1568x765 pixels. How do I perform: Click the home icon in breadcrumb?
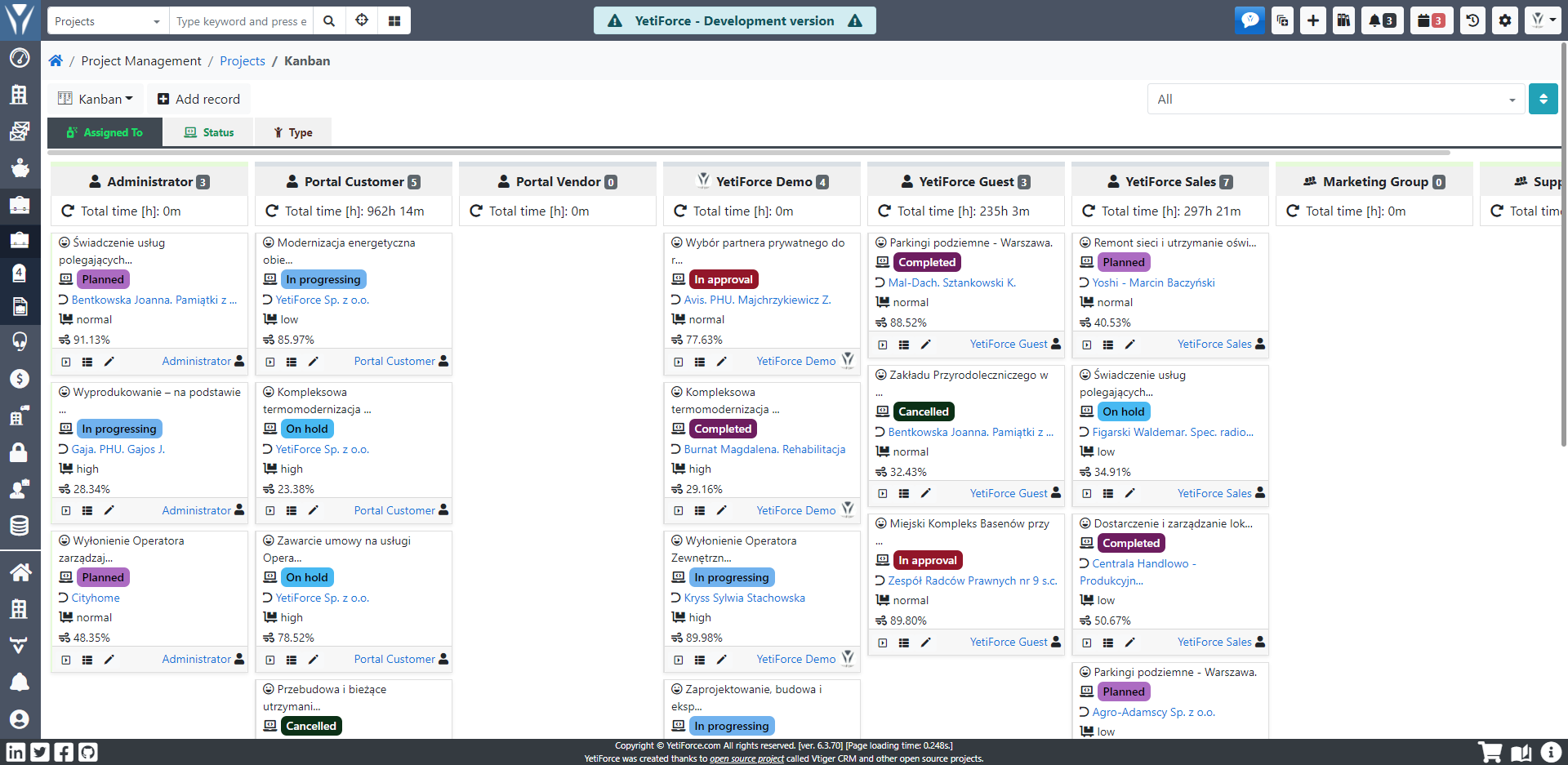(x=56, y=60)
